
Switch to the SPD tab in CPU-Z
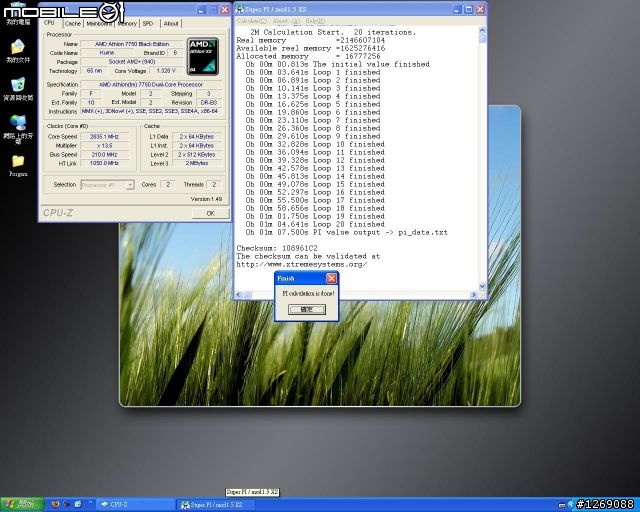148,24
